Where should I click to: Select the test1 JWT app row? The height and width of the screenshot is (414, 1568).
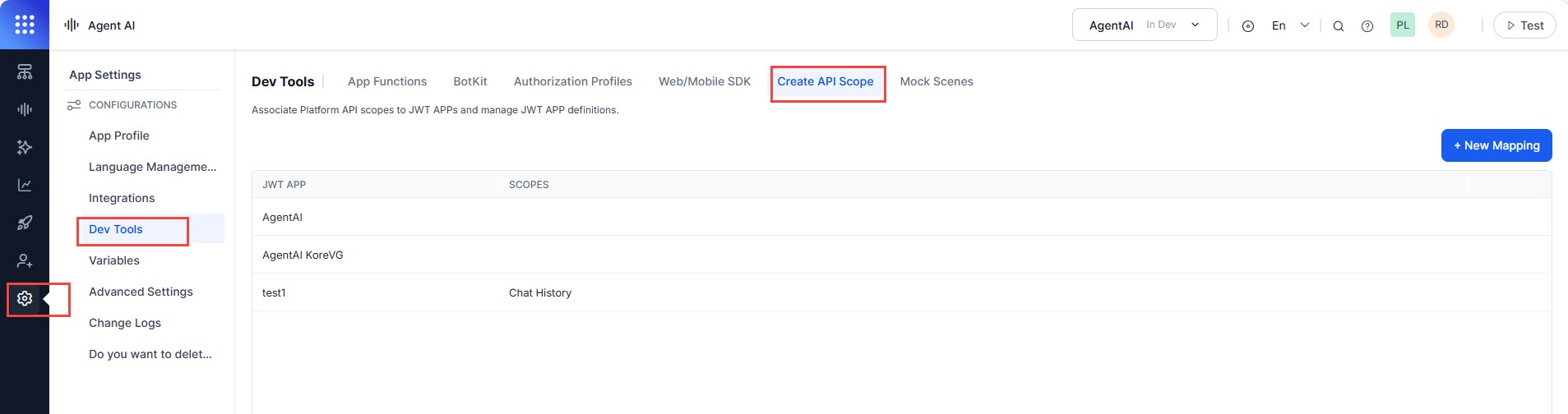pyautogui.click(x=274, y=292)
